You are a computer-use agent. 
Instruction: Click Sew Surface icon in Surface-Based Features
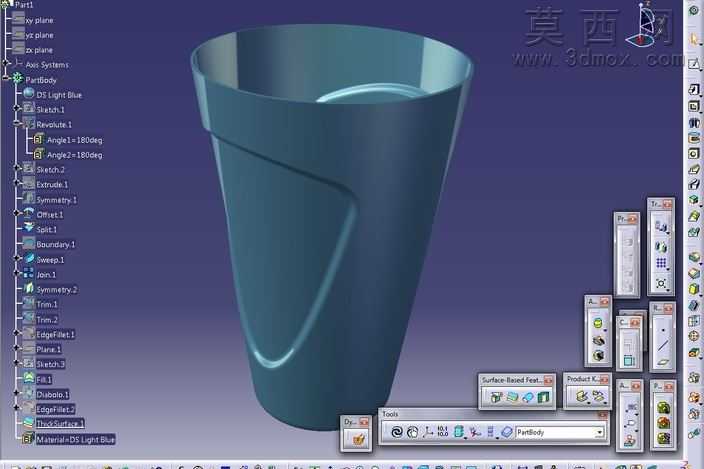coord(543,397)
